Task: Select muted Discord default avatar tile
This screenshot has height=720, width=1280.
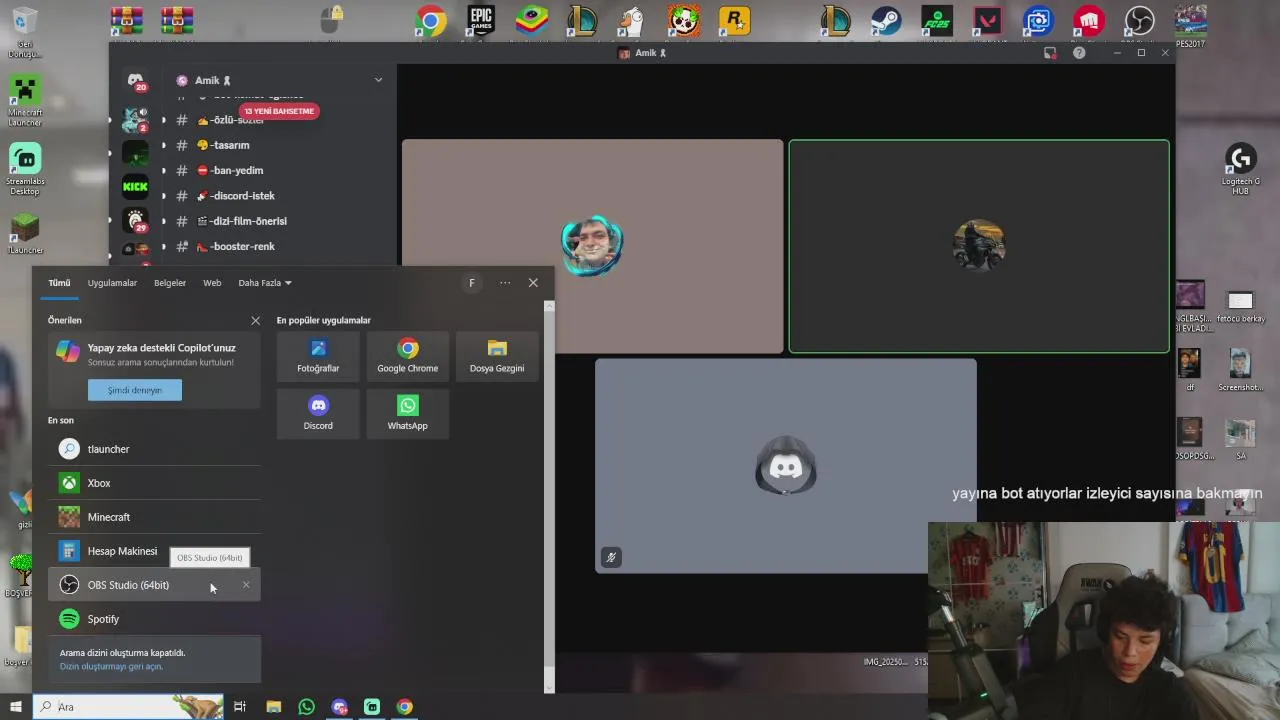Action: tap(785, 466)
